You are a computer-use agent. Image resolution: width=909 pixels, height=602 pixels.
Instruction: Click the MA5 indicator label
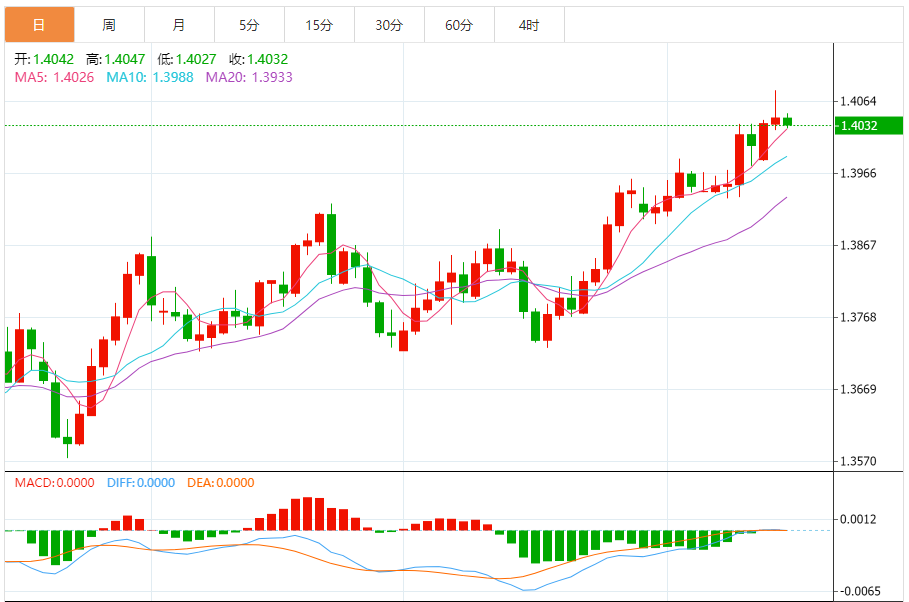(x=53, y=76)
